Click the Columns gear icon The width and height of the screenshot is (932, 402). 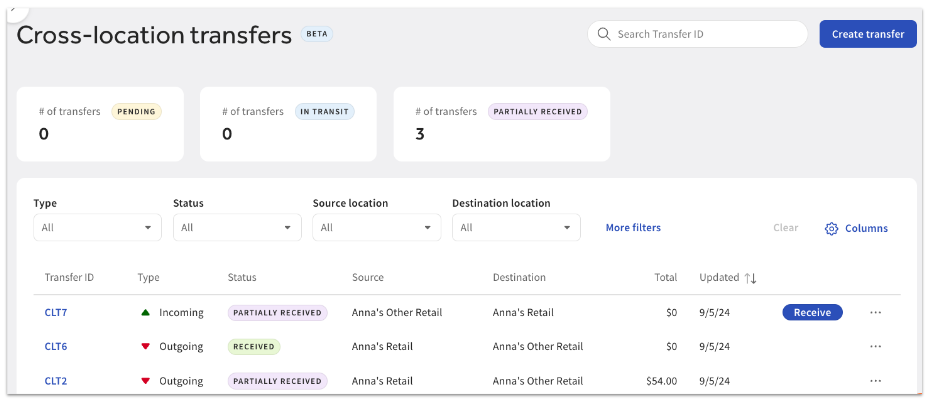tap(831, 229)
